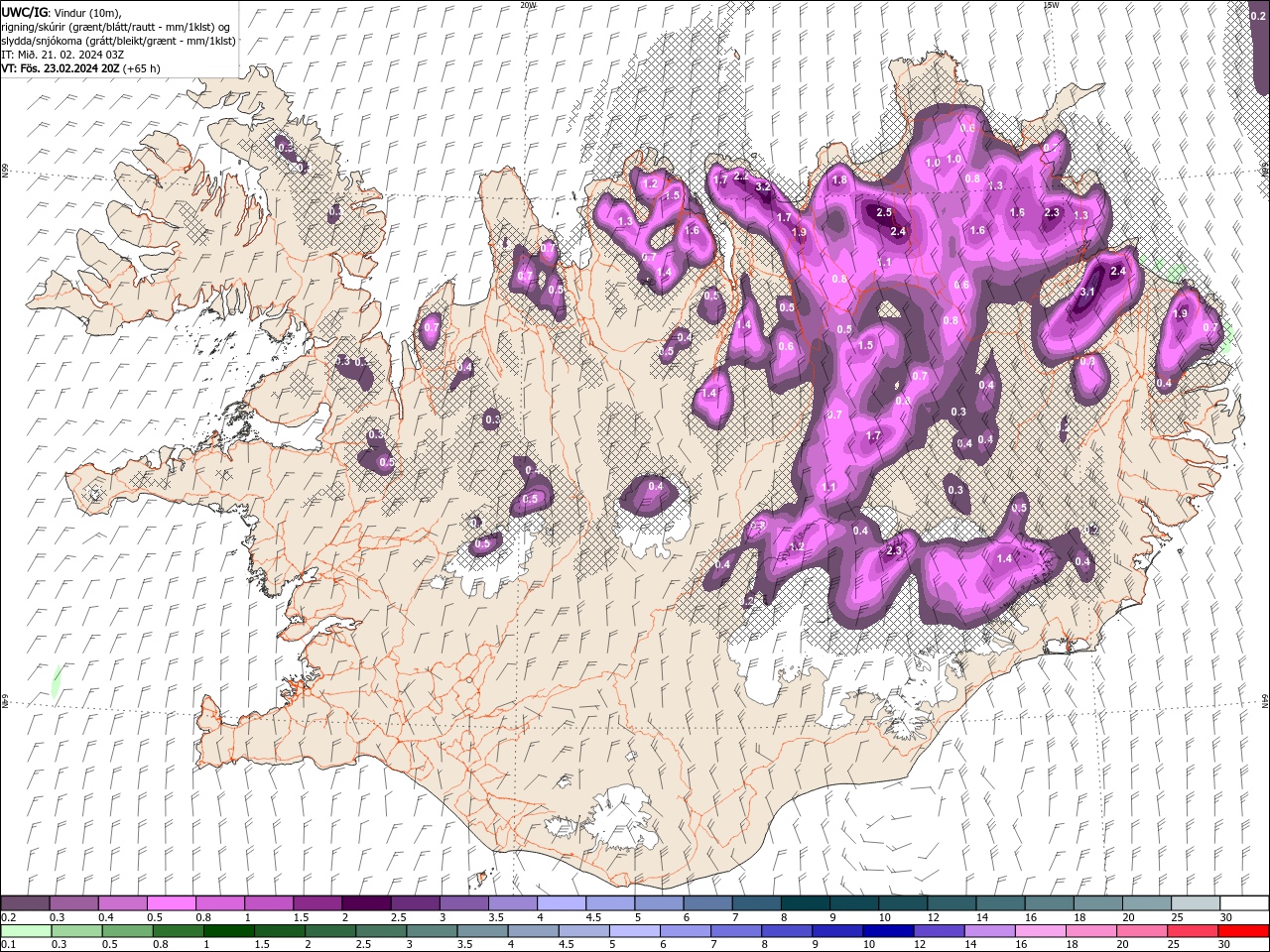The height and width of the screenshot is (952, 1270).
Task: Select the dark teal 8 swatch, top legend row
Action: 806,903
